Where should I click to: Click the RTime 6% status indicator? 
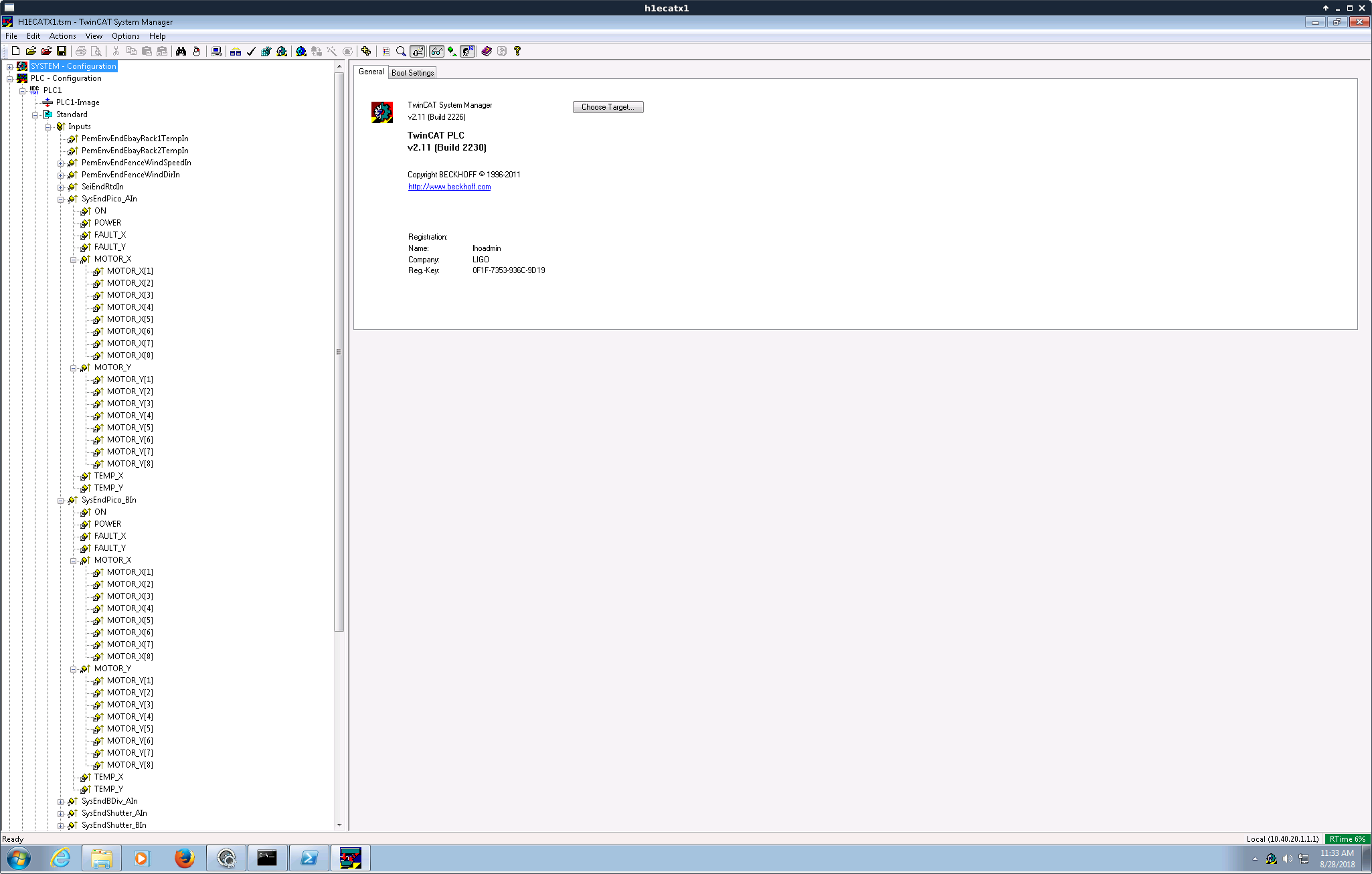click(x=1347, y=839)
